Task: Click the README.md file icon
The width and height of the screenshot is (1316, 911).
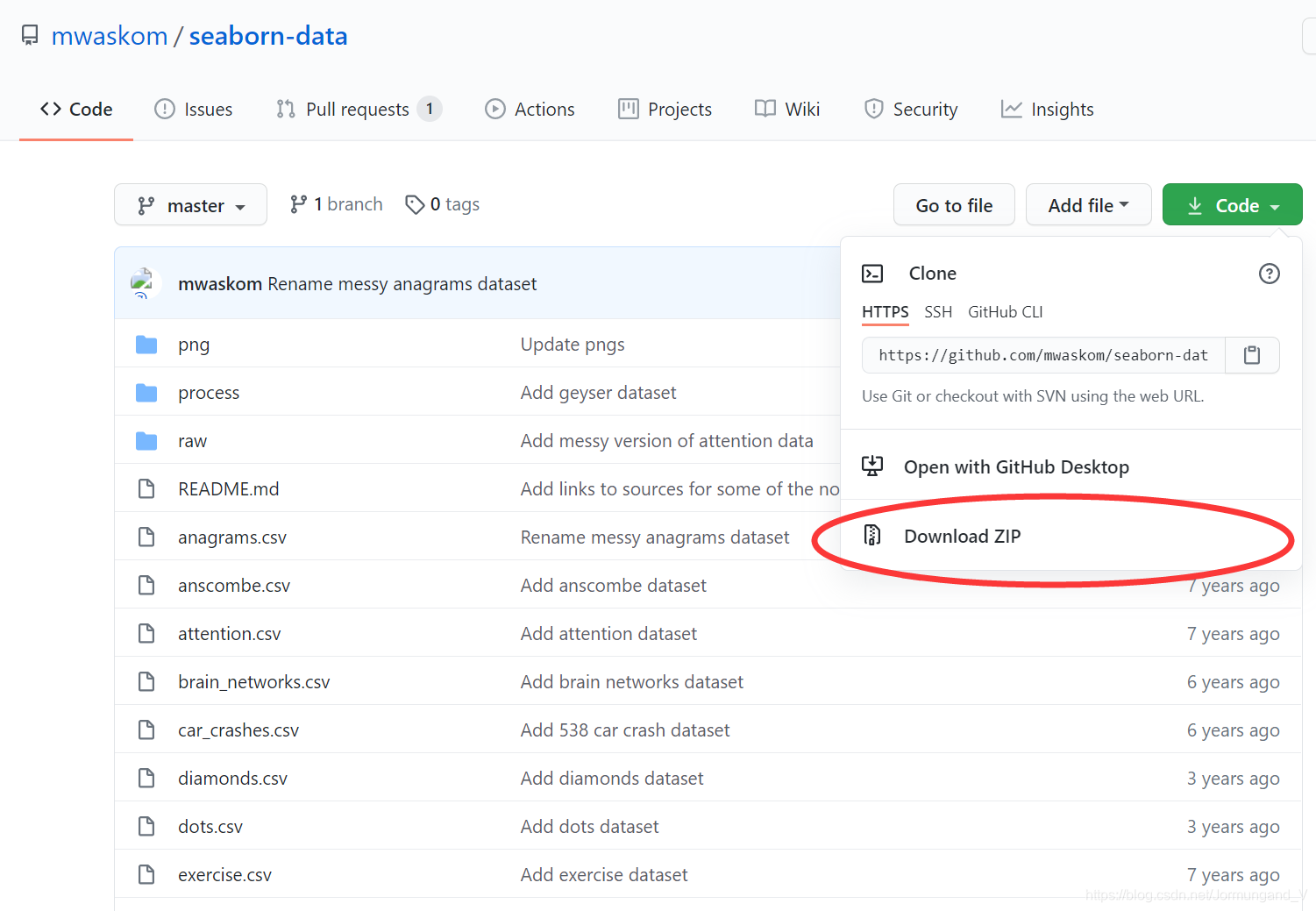Action: coord(146,488)
